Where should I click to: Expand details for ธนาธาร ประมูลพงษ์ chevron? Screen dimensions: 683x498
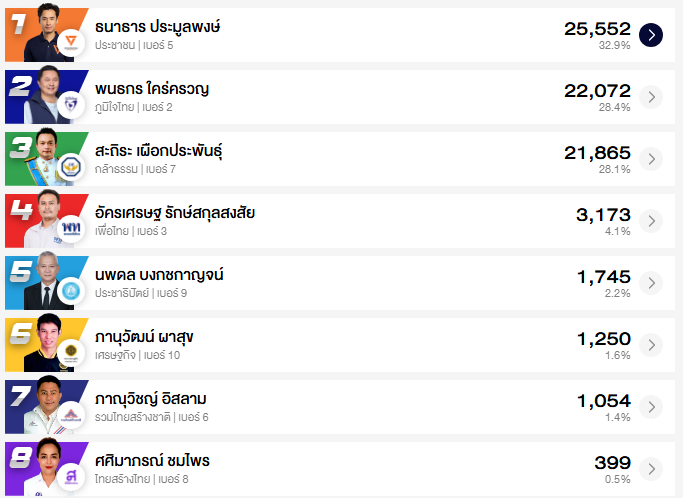pyautogui.click(x=651, y=35)
